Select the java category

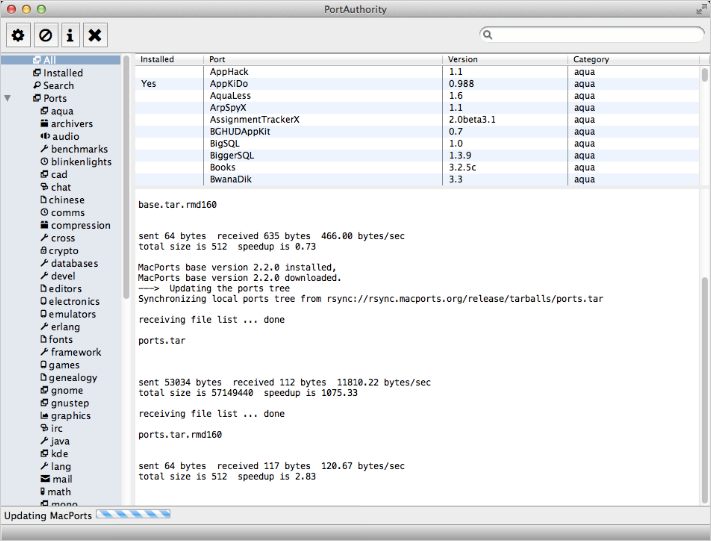pos(55,441)
